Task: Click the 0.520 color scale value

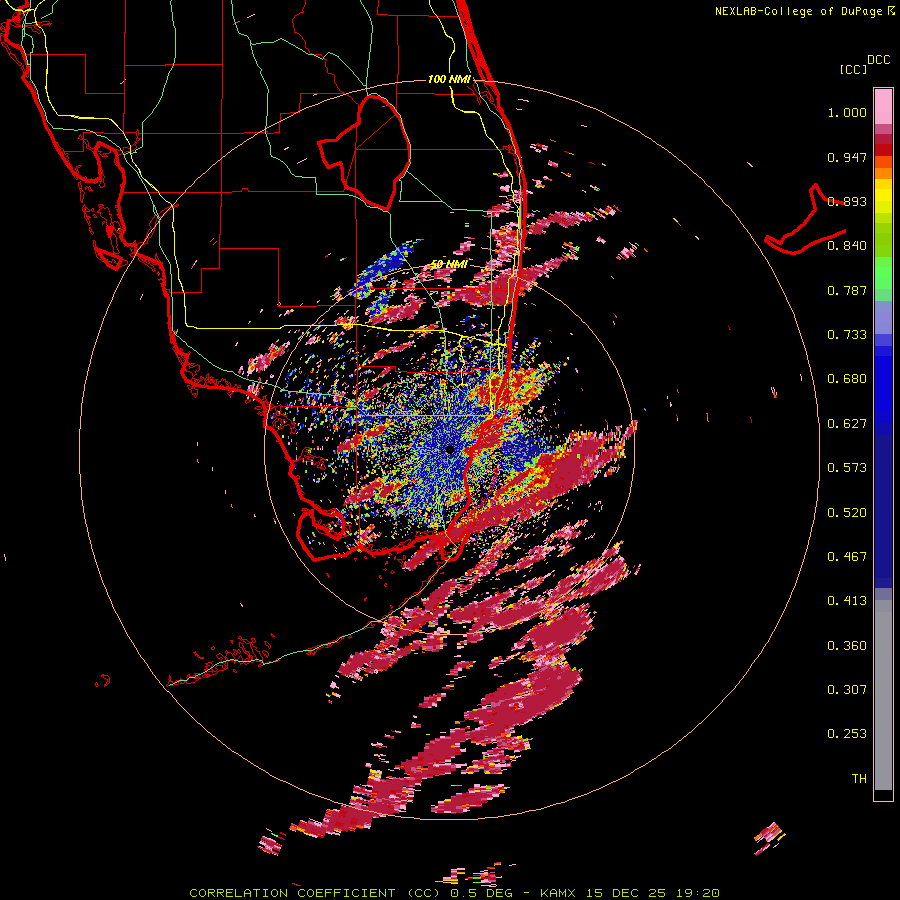Action: pos(847,513)
